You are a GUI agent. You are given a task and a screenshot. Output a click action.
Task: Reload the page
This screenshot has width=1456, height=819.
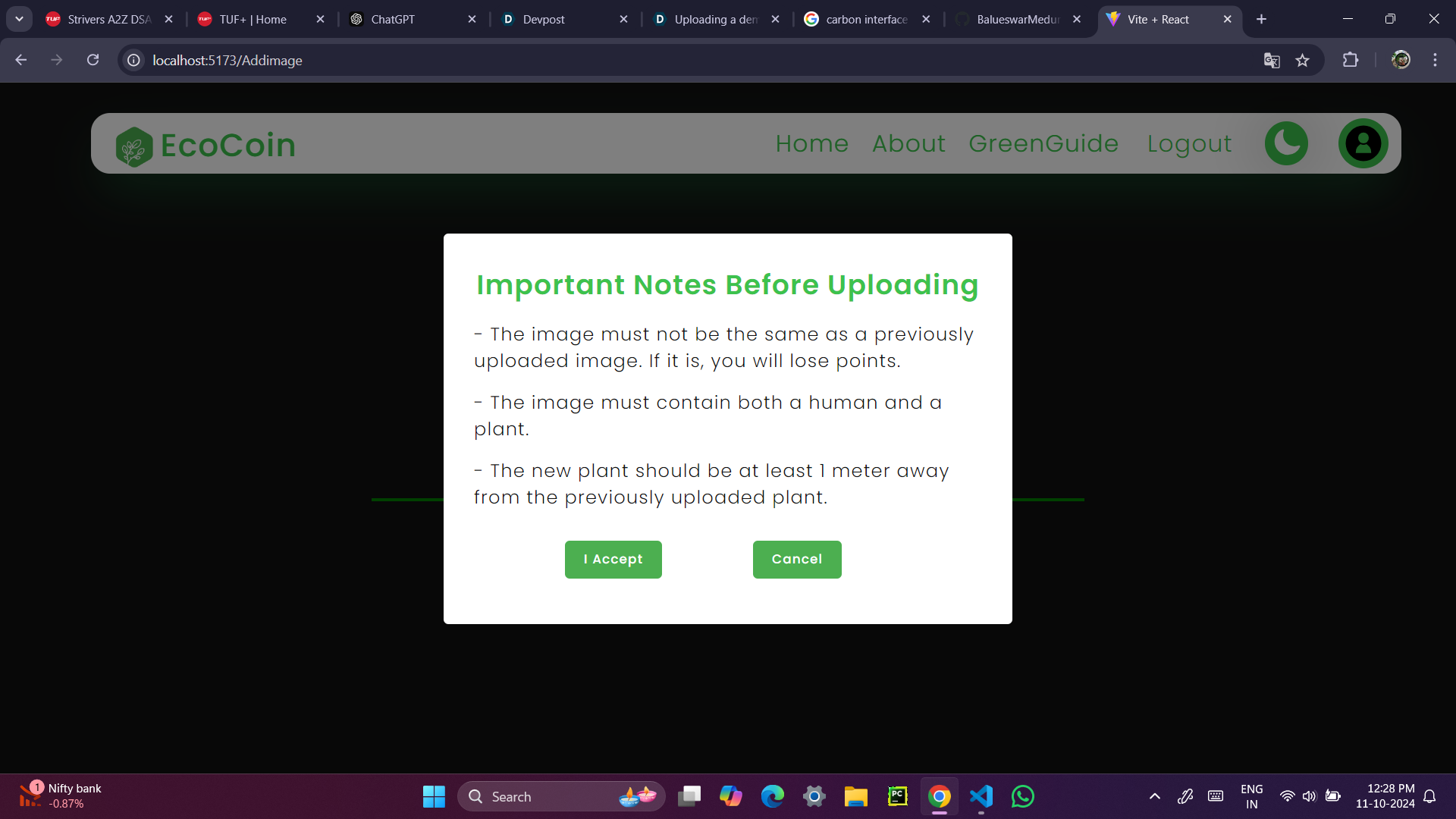coord(93,60)
